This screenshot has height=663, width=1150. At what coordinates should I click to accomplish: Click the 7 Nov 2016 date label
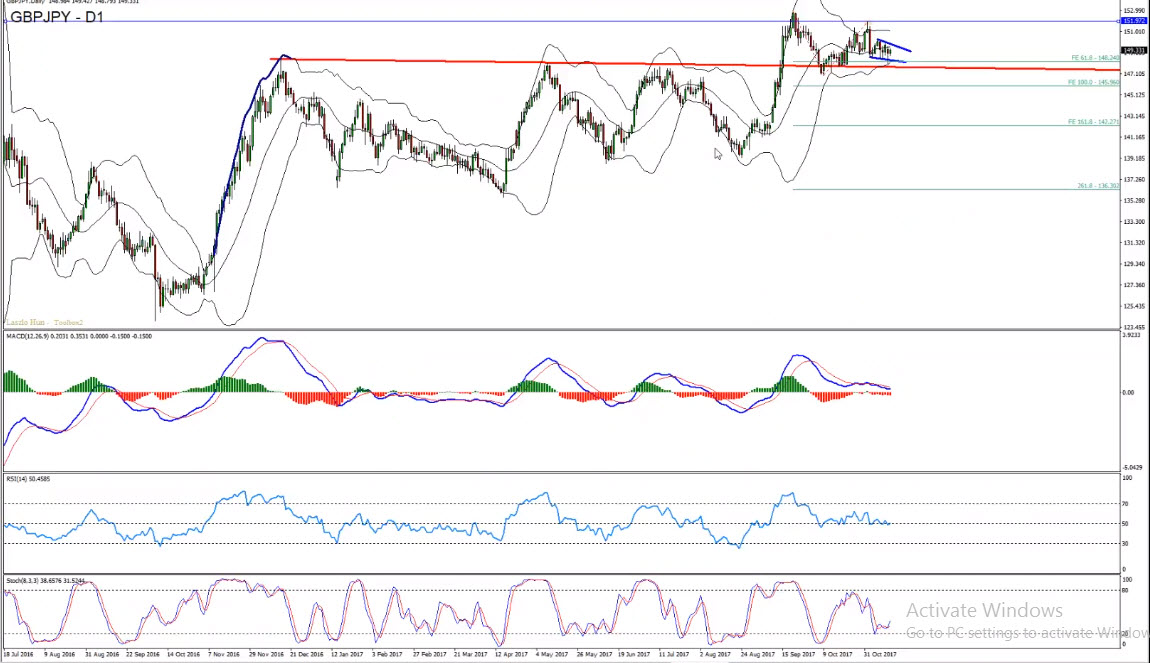(224, 654)
